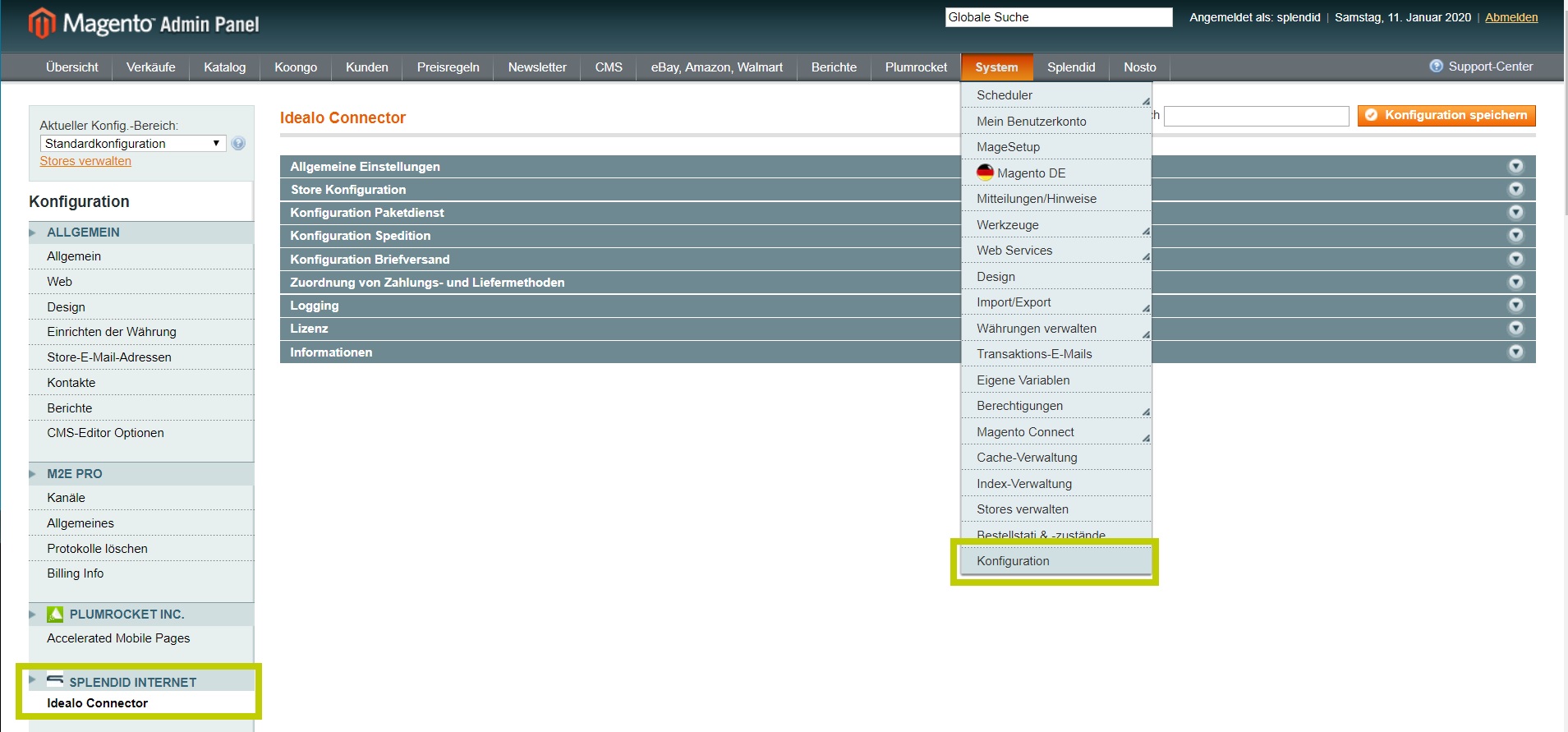Click the config search field beside save button

pyautogui.click(x=1256, y=116)
